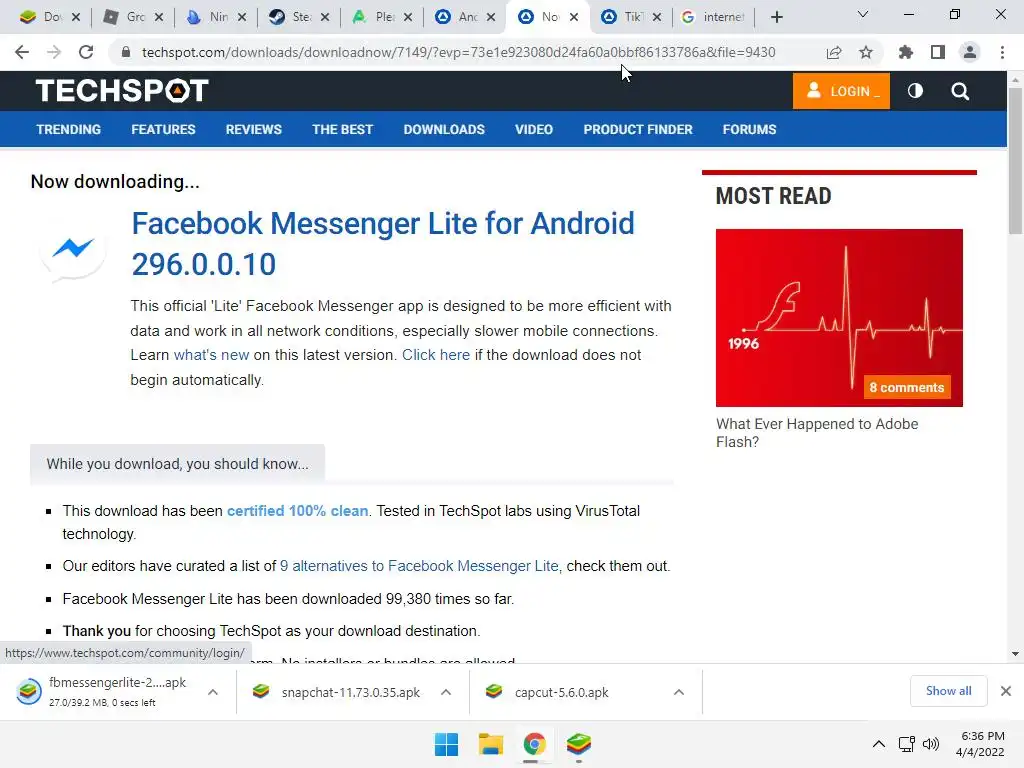
Task: Open the volume speaker tray icon
Action: (931, 744)
